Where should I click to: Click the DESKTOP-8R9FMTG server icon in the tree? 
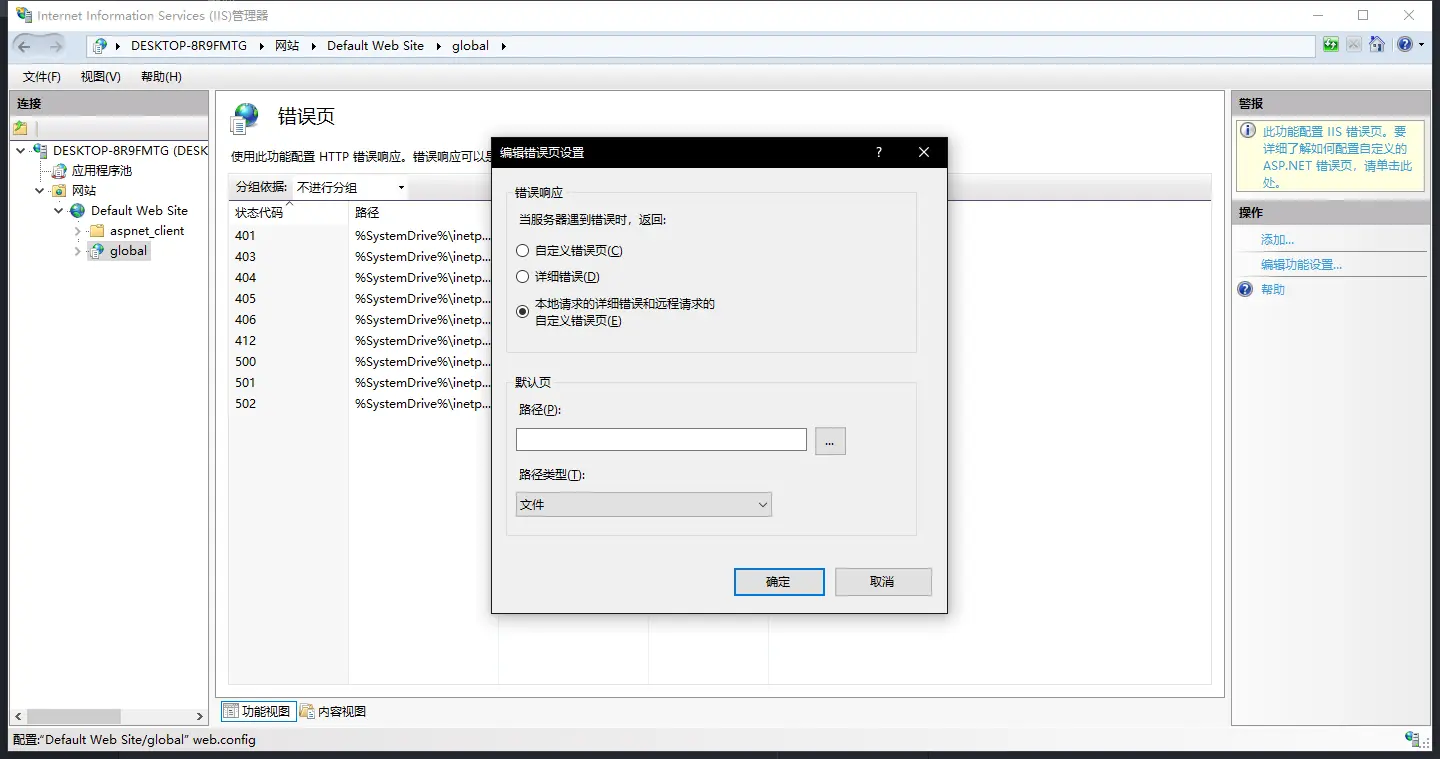coord(40,151)
